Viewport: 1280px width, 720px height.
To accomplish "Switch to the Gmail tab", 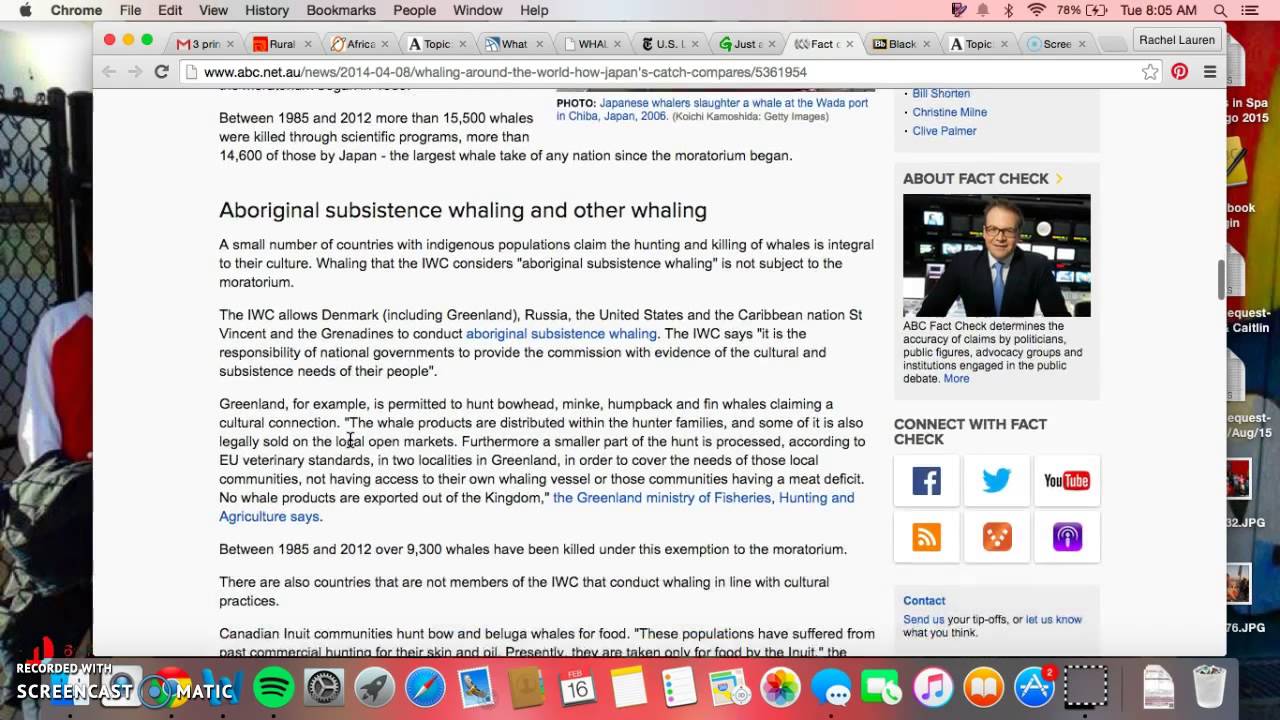I will [x=205, y=44].
